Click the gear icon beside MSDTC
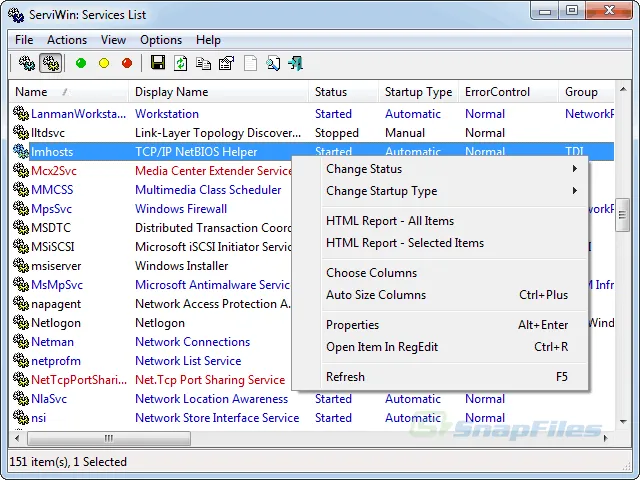The width and height of the screenshot is (640, 480). pos(20,227)
